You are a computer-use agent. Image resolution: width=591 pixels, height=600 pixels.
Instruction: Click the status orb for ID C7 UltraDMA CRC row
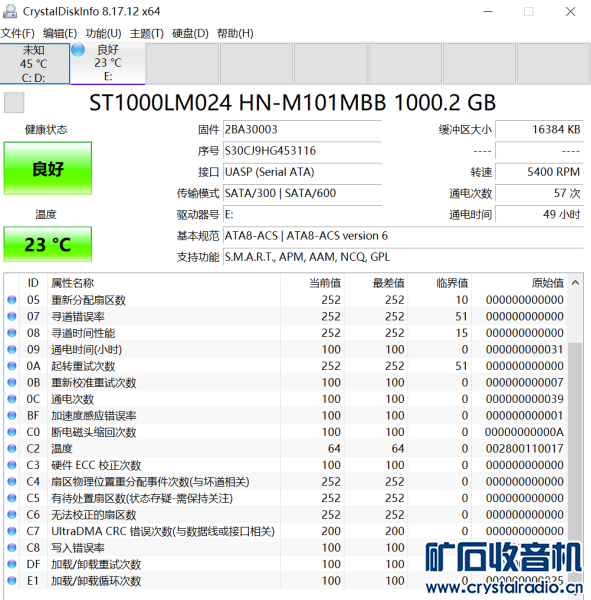[x=12, y=531]
